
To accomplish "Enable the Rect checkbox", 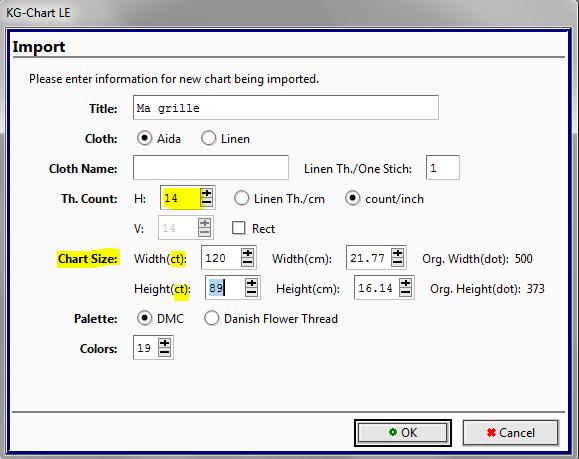I will click(239, 228).
